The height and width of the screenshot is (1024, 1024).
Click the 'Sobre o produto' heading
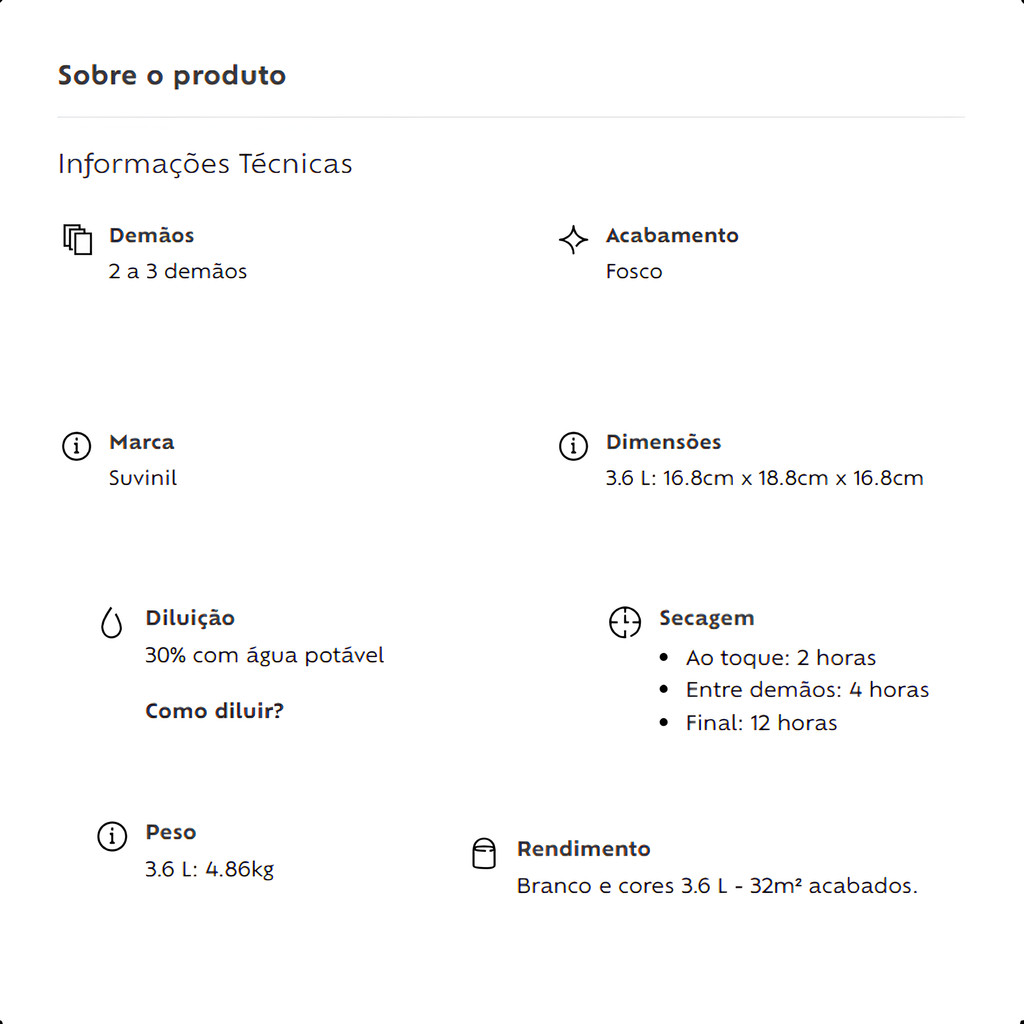pos(172,76)
